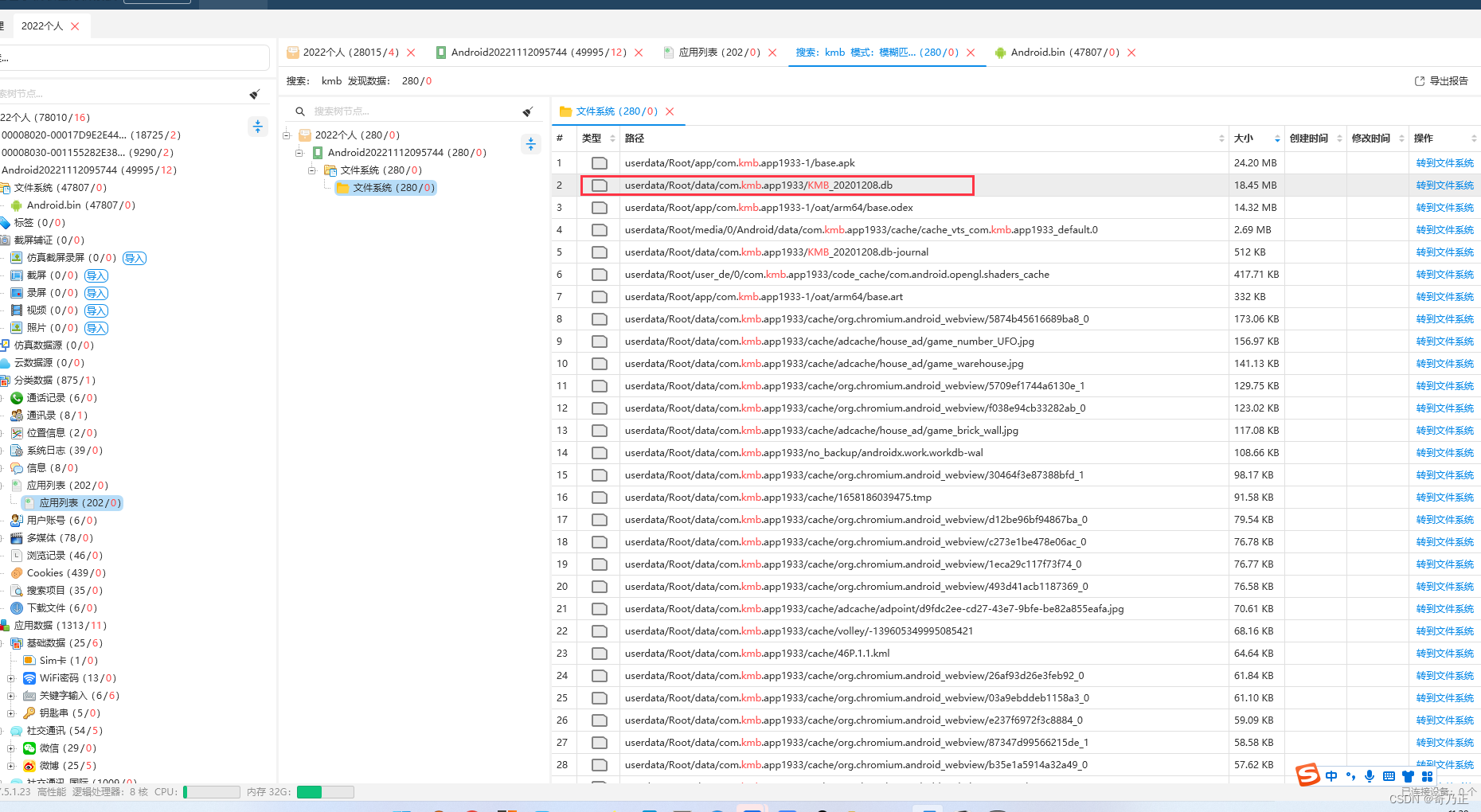Click the Cookies icon in left tree
The height and width of the screenshot is (812, 1481).
coord(17,573)
